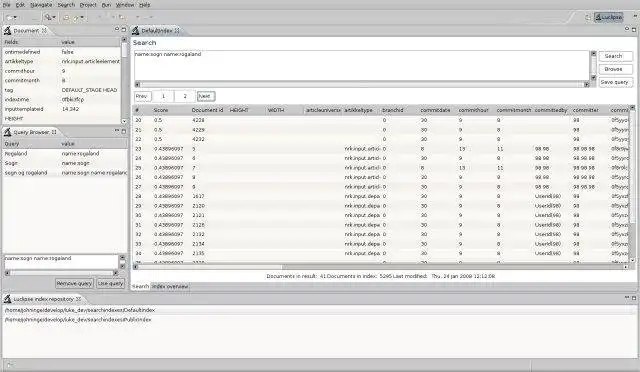The width and height of the screenshot is (640, 372).
Task: Click the Search button
Action: point(616,56)
